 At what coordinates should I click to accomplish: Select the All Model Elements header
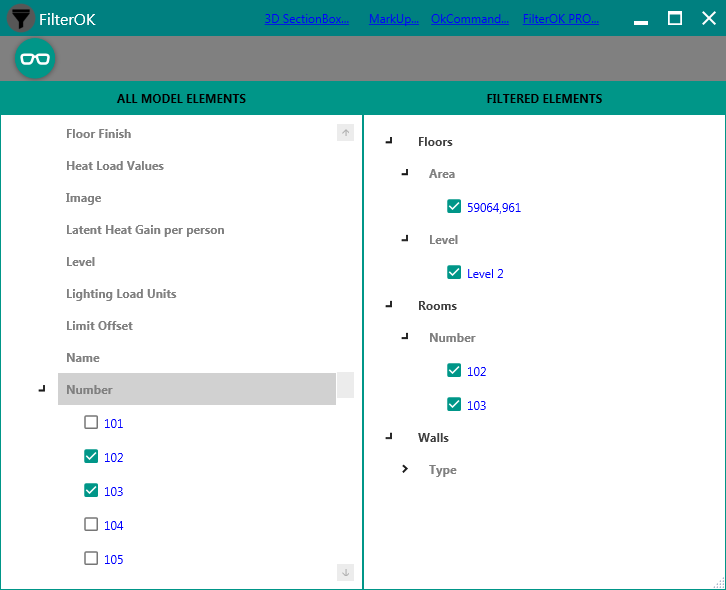pos(181,99)
